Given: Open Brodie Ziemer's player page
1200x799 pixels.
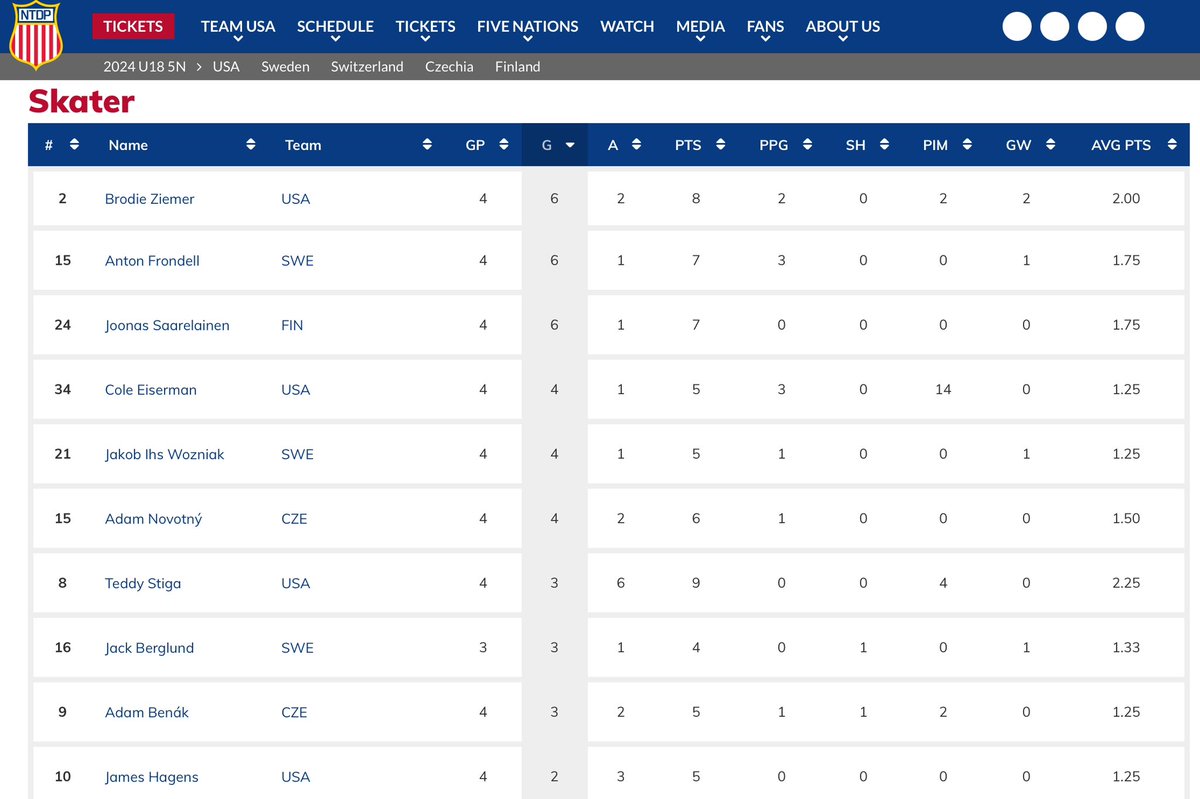Looking at the screenshot, I should click(149, 198).
